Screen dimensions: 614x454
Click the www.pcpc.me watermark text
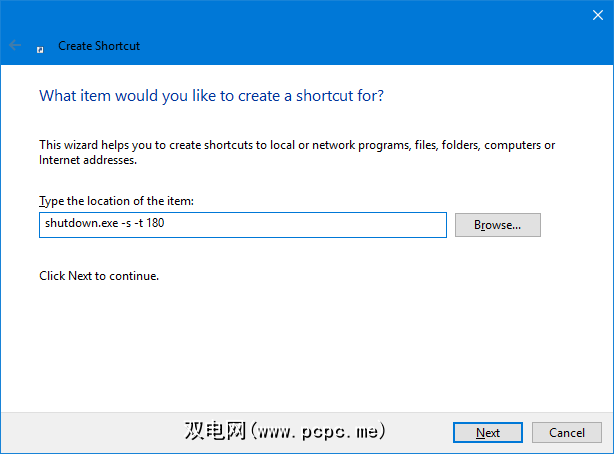[x=318, y=432]
